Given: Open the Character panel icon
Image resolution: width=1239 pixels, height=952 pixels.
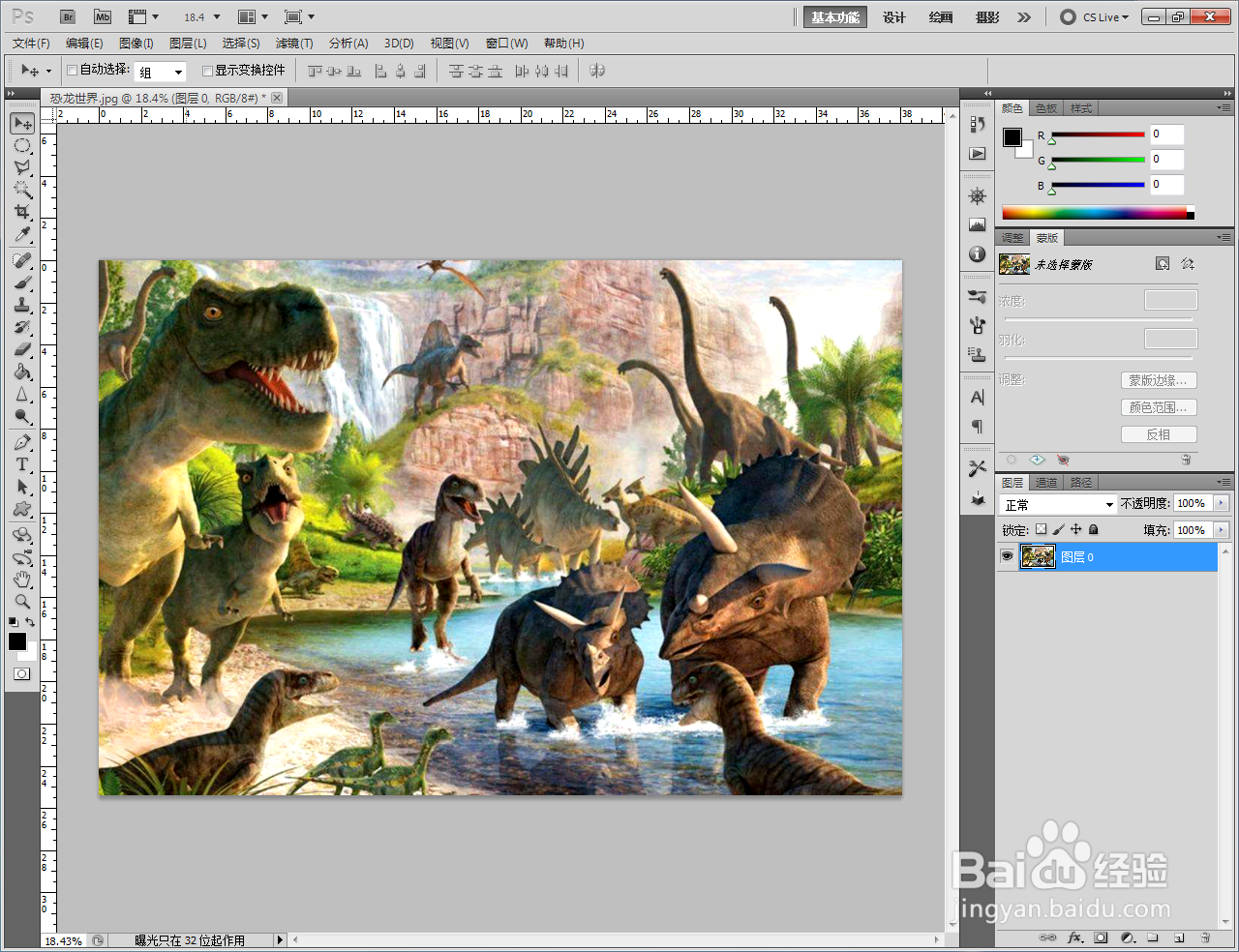Looking at the screenshot, I should point(978,398).
